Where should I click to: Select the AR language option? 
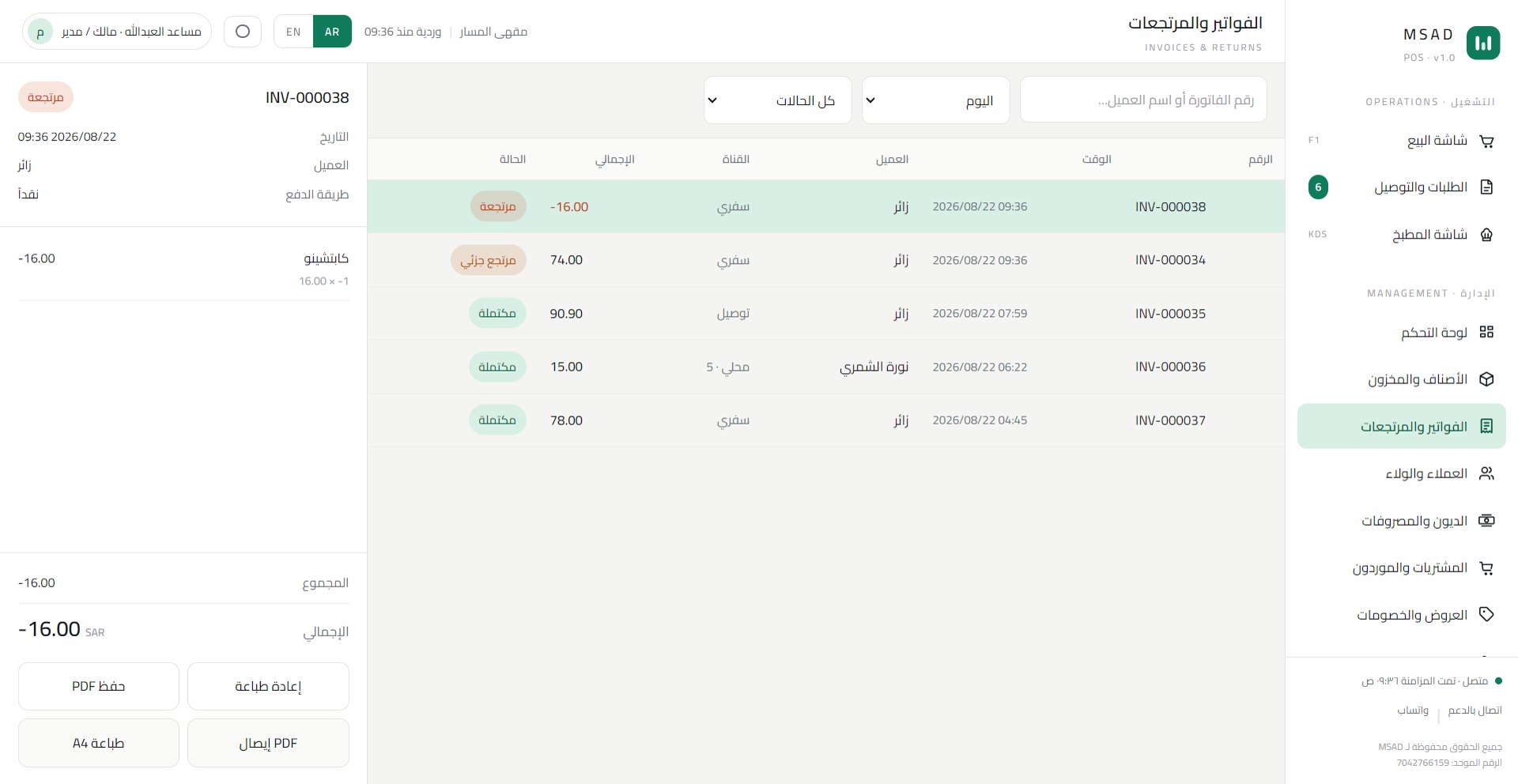[x=332, y=32]
